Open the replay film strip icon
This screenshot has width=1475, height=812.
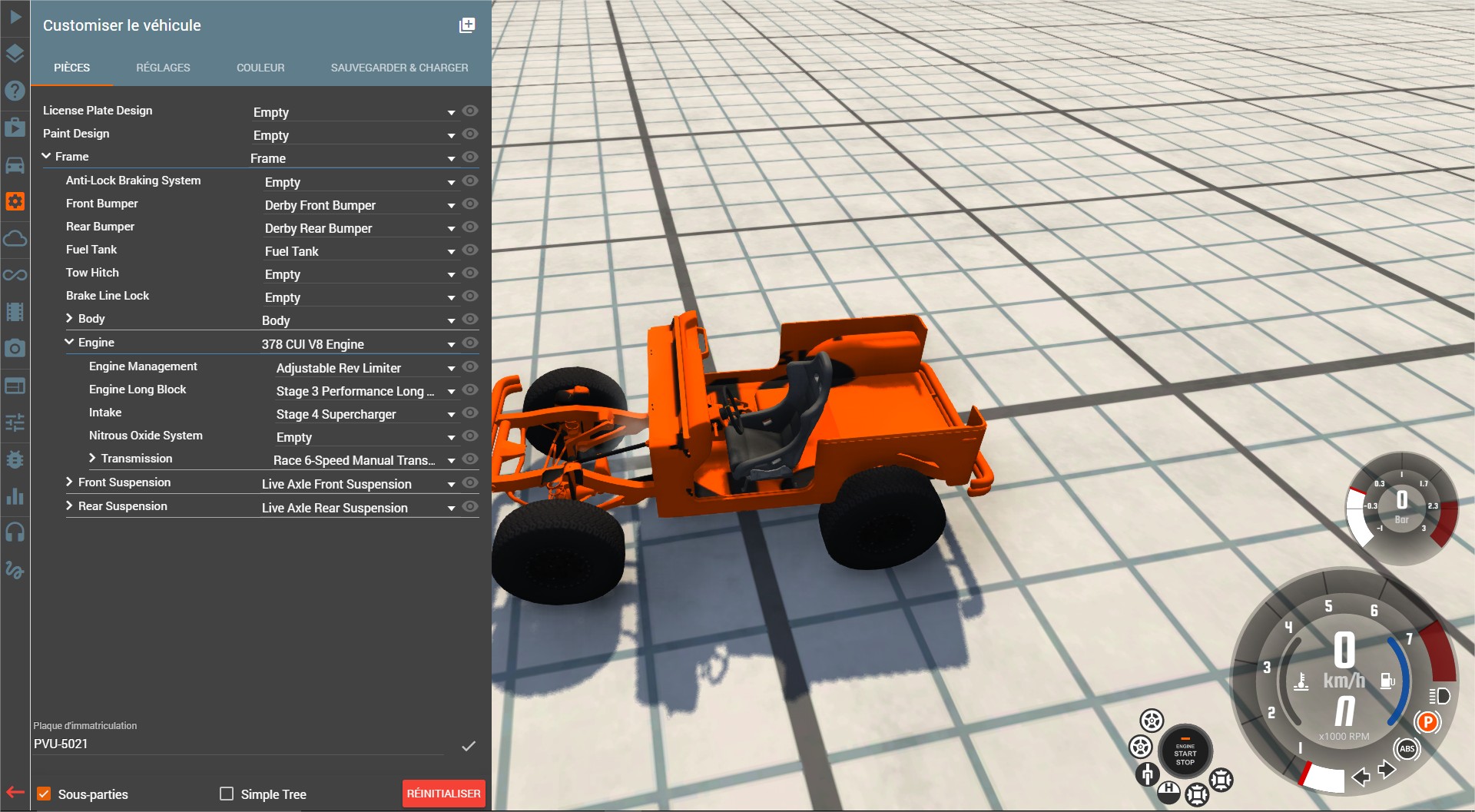click(15, 312)
